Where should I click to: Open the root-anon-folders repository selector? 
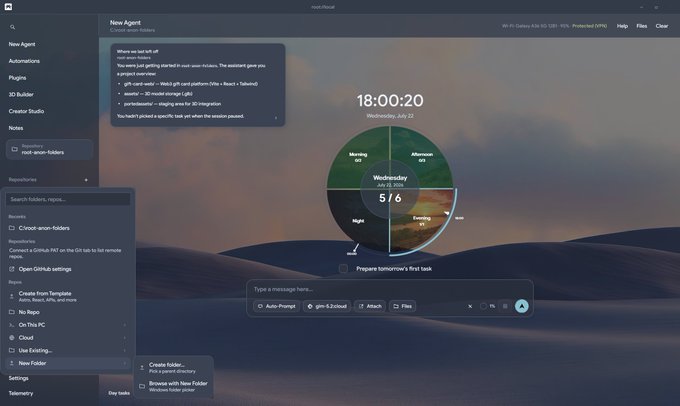click(x=49, y=150)
